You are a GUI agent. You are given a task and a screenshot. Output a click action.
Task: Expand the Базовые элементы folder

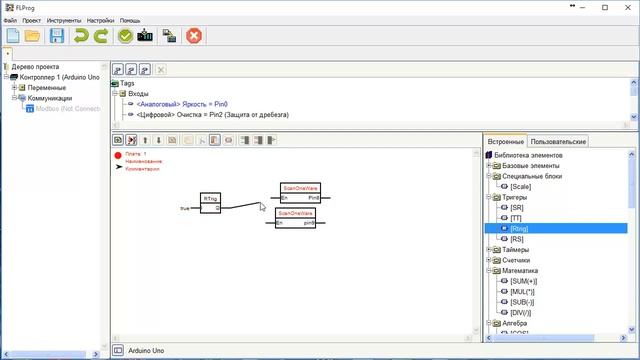[x=489, y=165]
